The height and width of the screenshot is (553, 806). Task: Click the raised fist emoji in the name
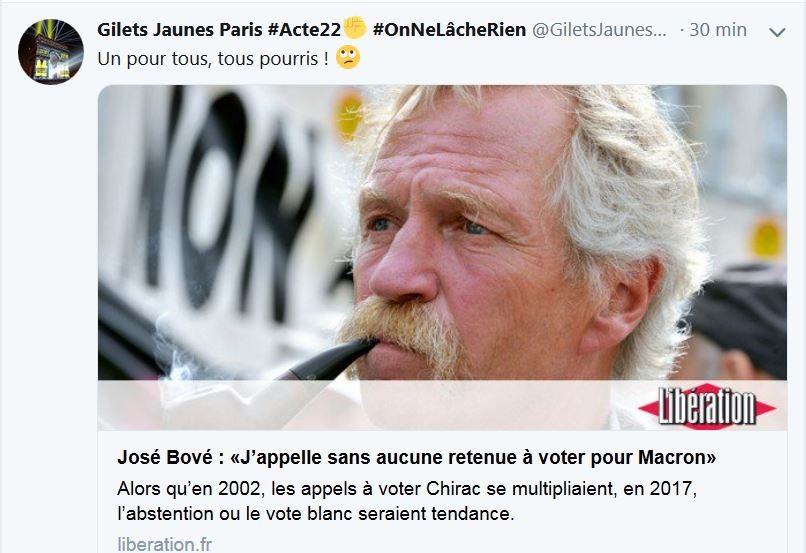click(354, 27)
